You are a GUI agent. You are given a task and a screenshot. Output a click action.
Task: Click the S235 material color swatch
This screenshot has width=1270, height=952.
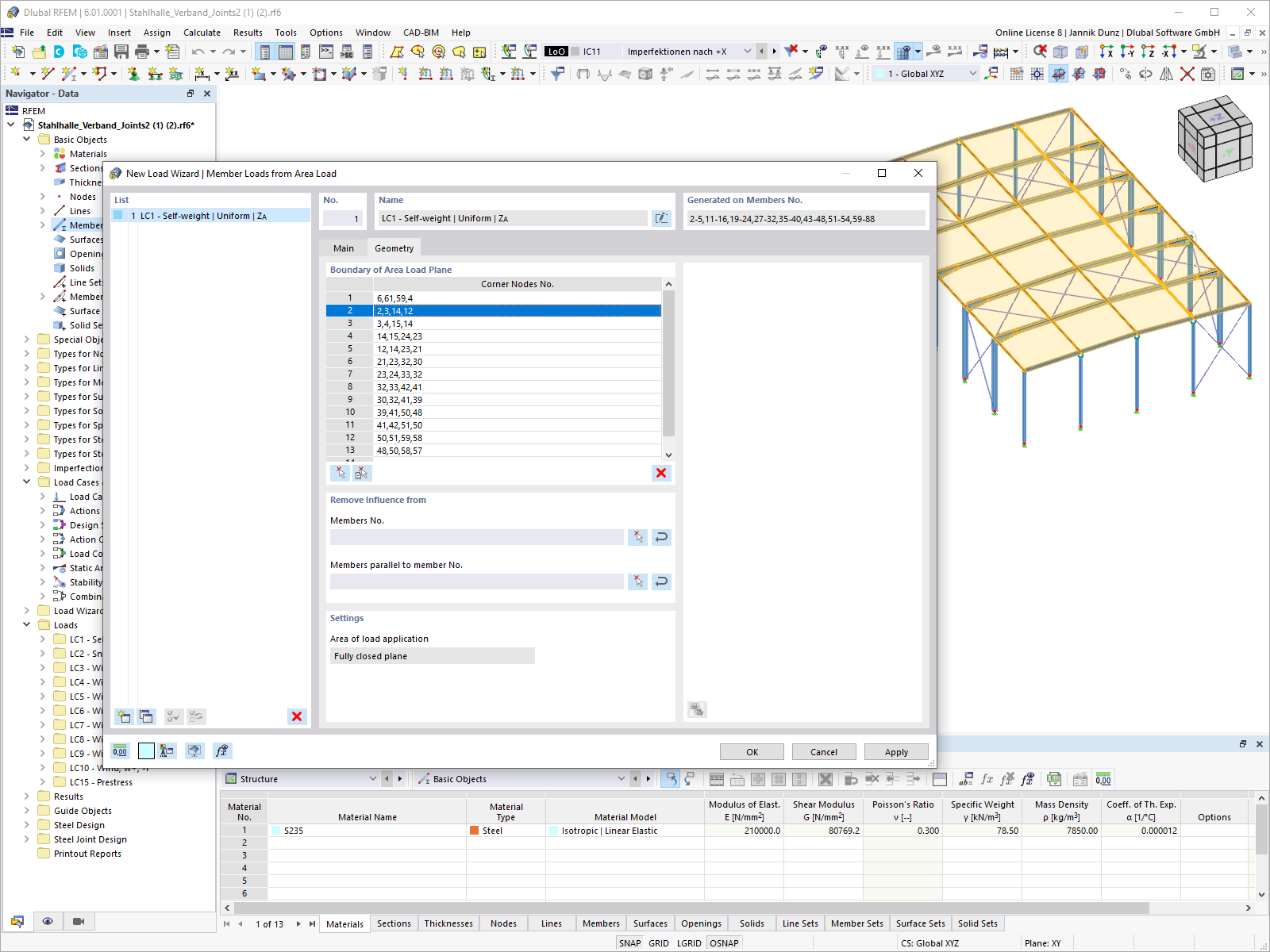275,831
